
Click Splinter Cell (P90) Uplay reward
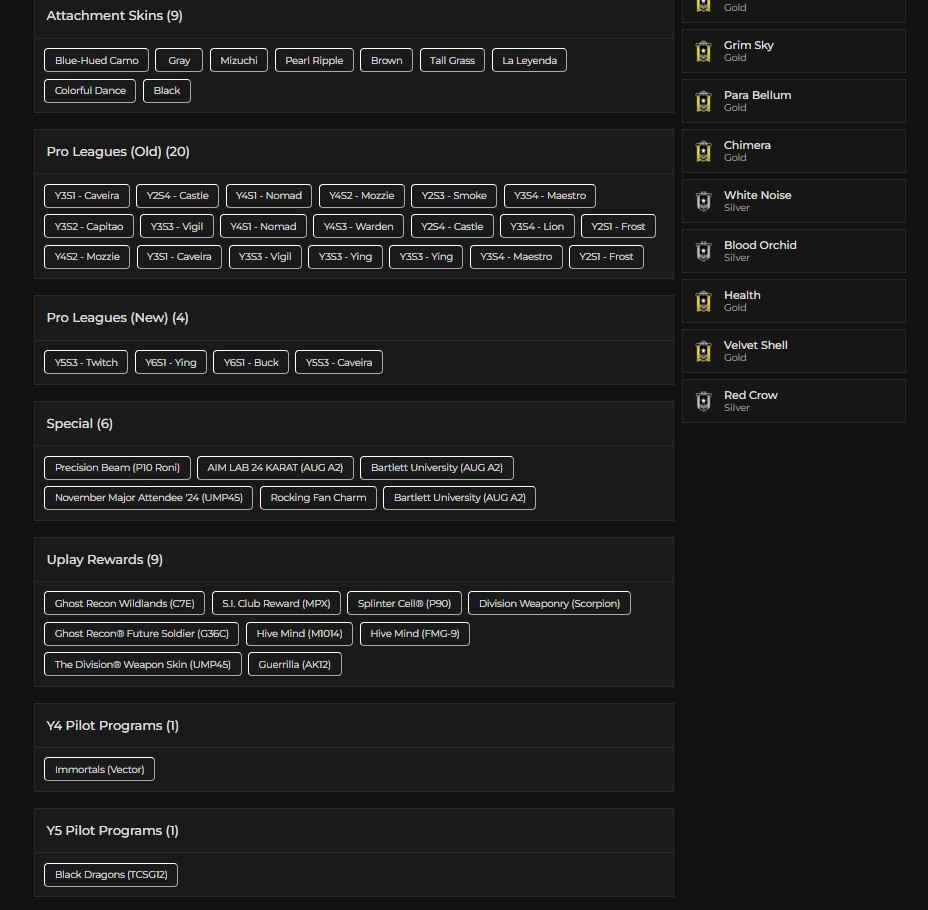pyautogui.click(x=404, y=604)
